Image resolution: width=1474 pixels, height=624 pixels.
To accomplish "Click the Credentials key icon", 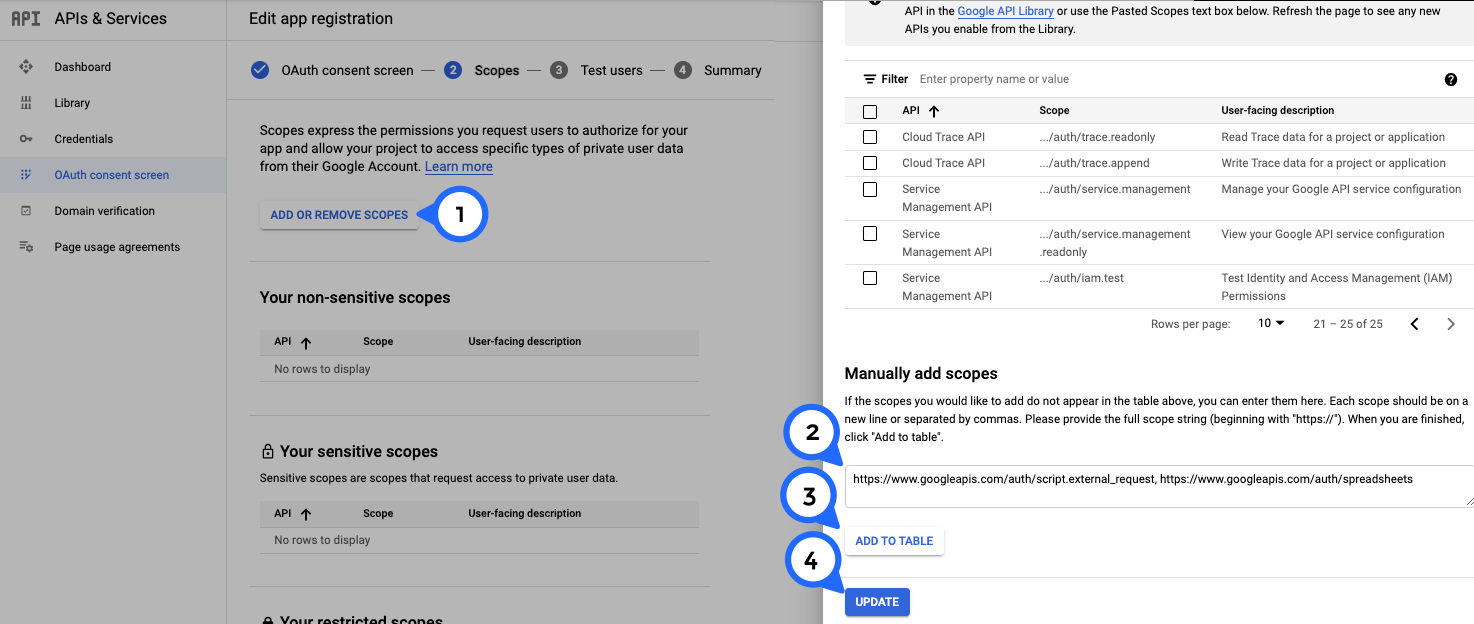I will point(26,139).
